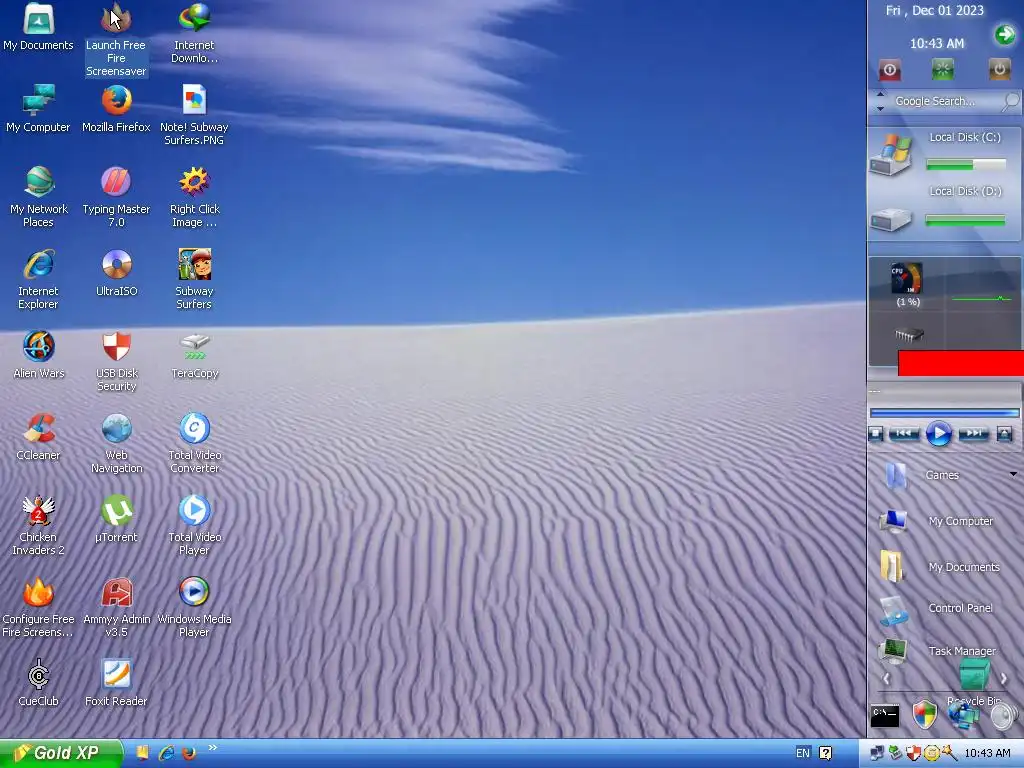Click the magnifier search icon in sidebar

[x=1011, y=101]
